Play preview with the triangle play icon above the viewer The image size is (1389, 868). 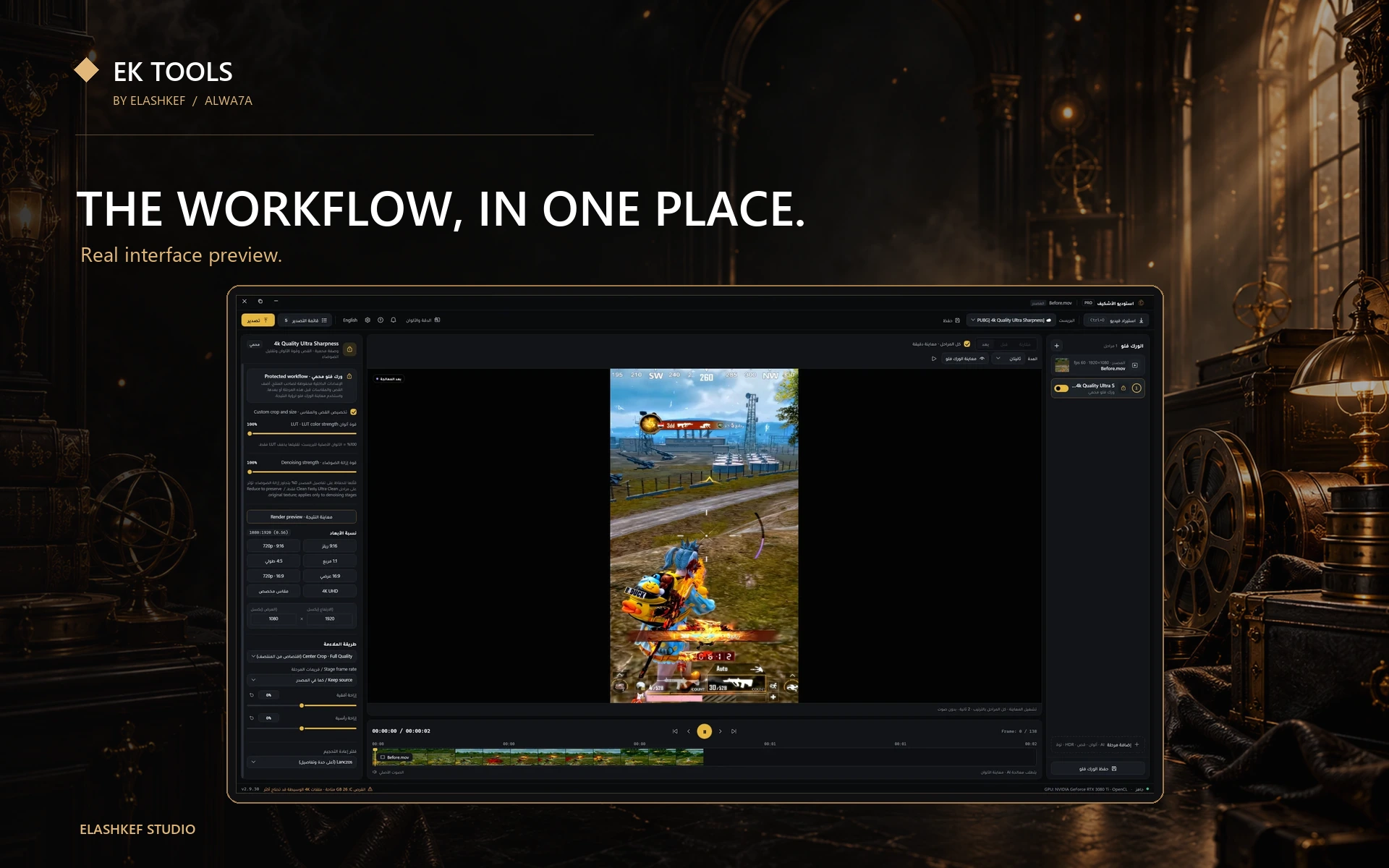[934, 359]
